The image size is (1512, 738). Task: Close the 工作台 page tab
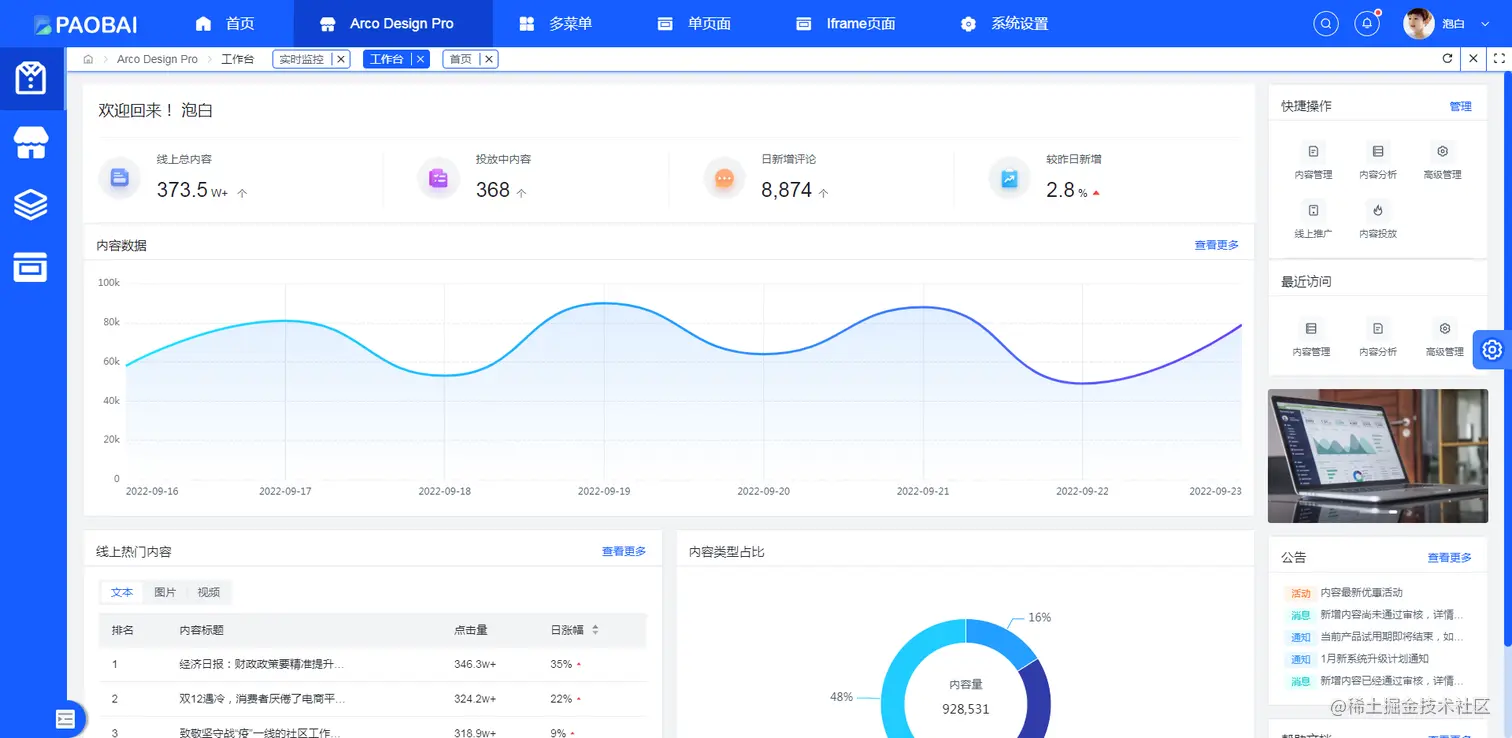421,59
